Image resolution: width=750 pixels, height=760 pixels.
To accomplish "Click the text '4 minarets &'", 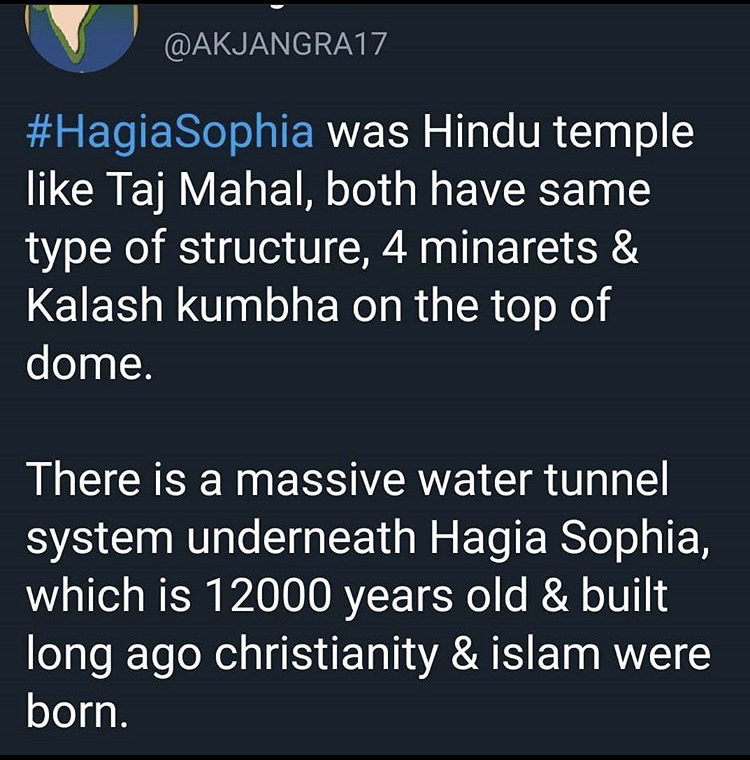I will (510, 247).
